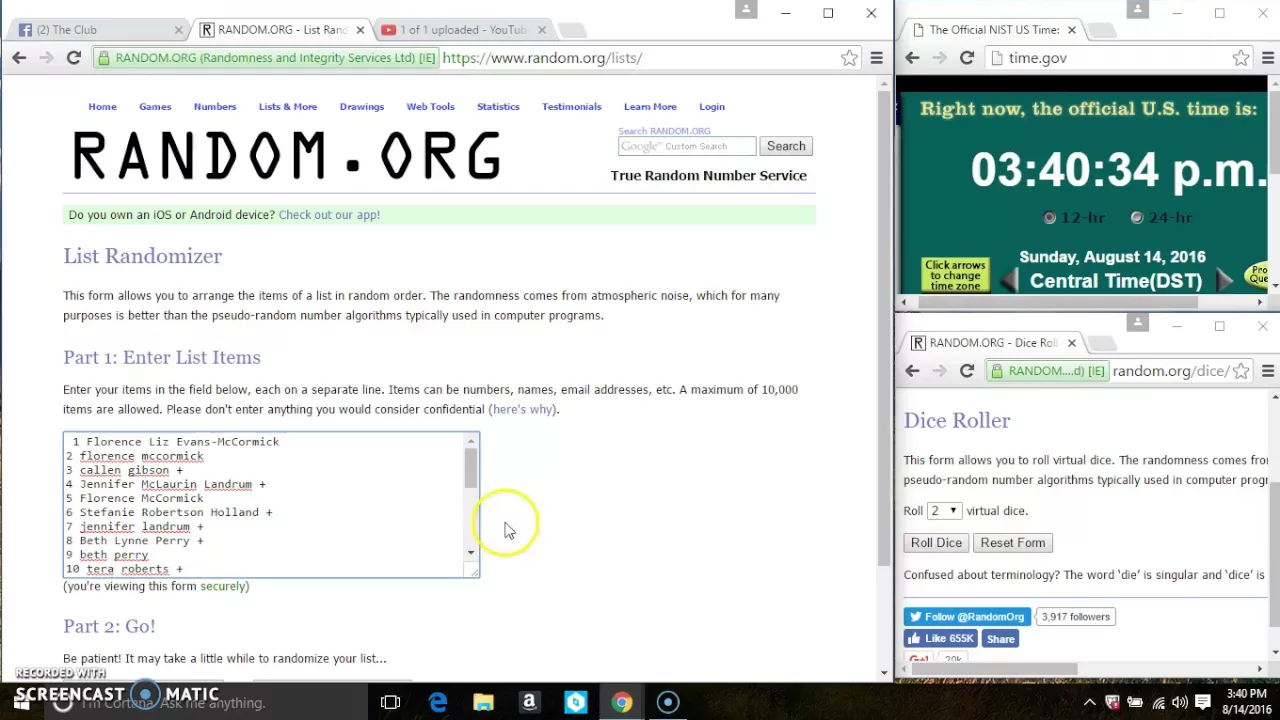Reload the Dice Roller page
1280x720 pixels.
pos(966,371)
